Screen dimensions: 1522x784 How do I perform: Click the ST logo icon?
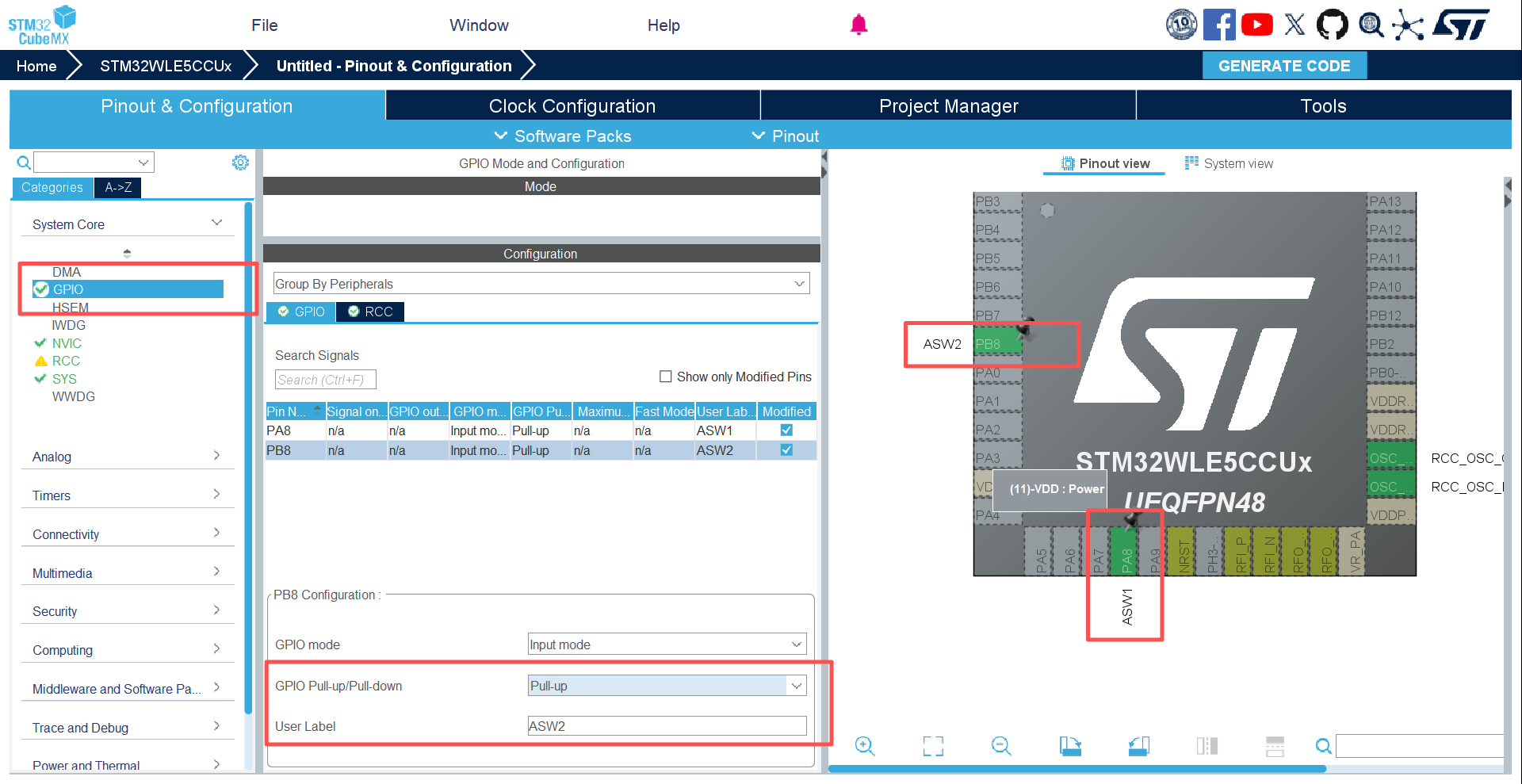coord(1461,25)
